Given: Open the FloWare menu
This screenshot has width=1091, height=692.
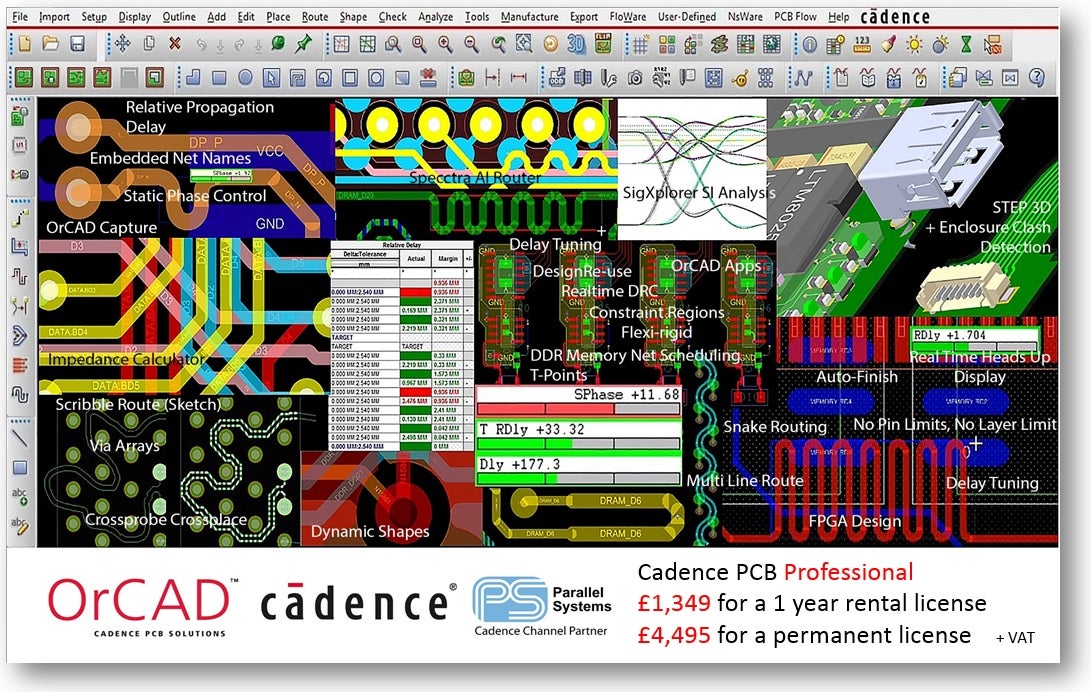Looking at the screenshot, I should pos(628,17).
